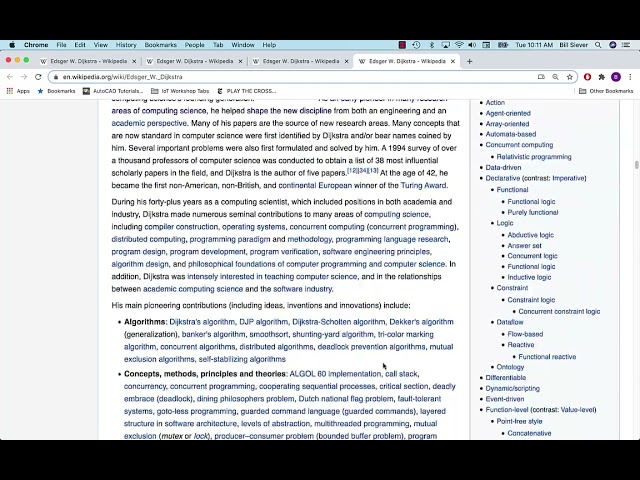
Task: Open the Edit menu
Action: (x=80, y=45)
